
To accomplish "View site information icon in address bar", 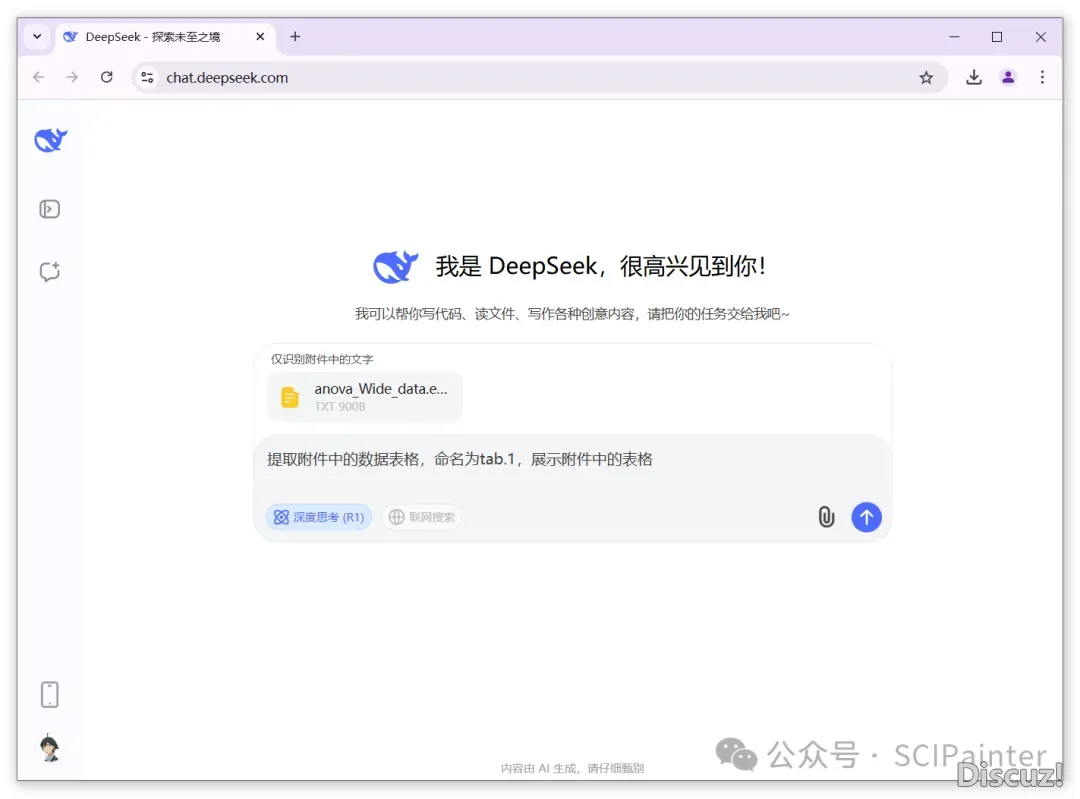I will [x=147, y=77].
